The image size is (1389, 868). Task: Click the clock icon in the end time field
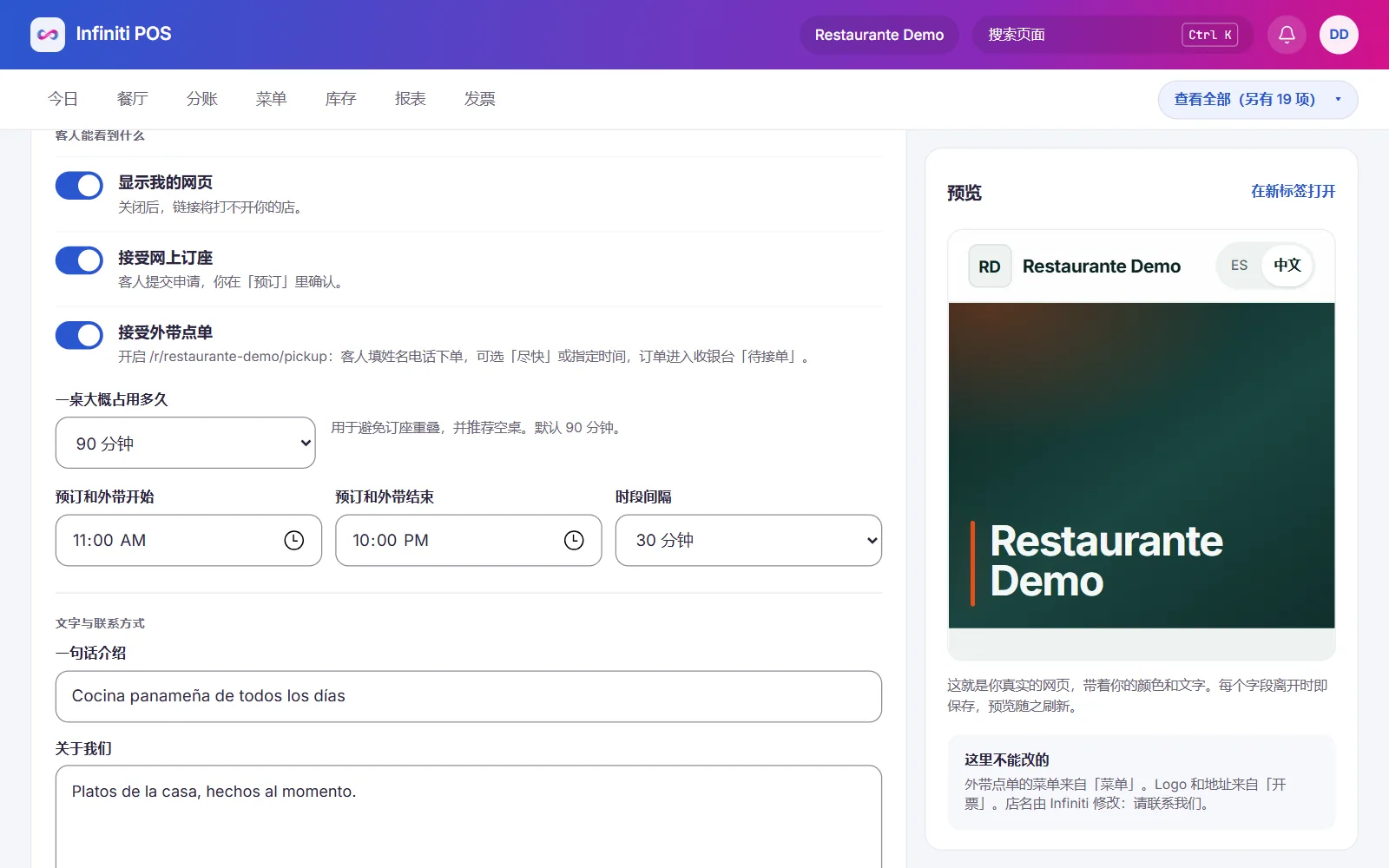tap(574, 541)
